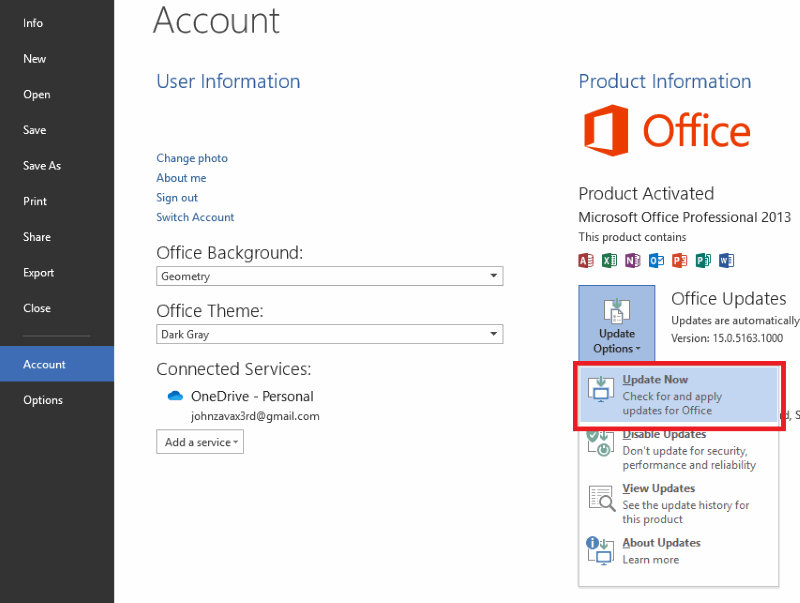The height and width of the screenshot is (603, 800).
Task: Click the Sign out link
Action: pos(177,198)
